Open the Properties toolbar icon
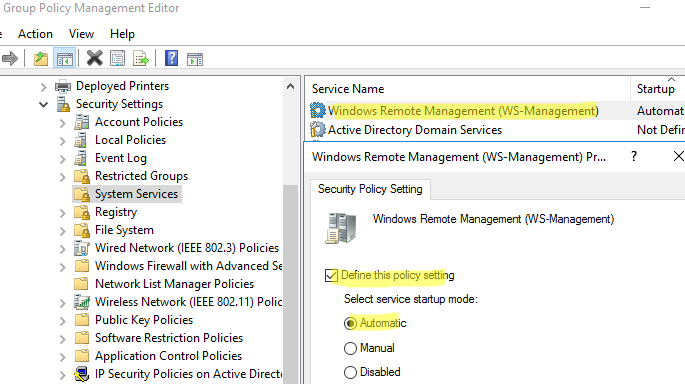 (118, 58)
